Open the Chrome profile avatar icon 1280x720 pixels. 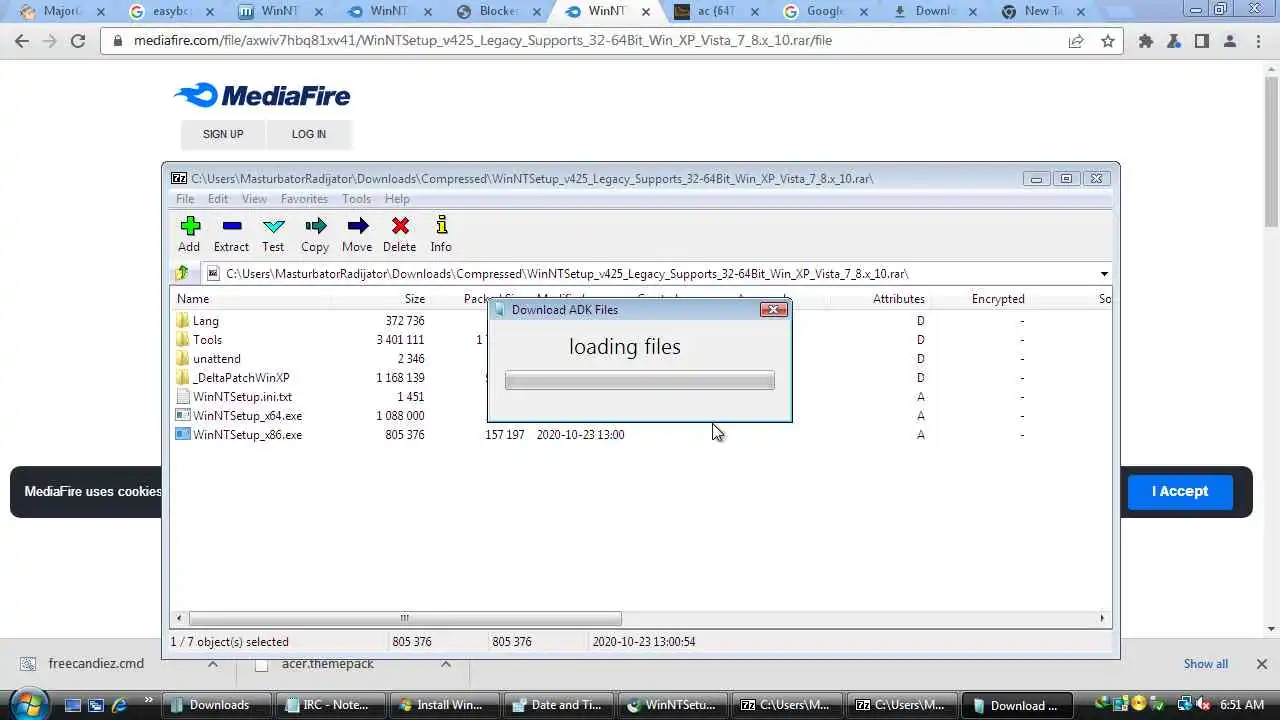coord(1230,41)
